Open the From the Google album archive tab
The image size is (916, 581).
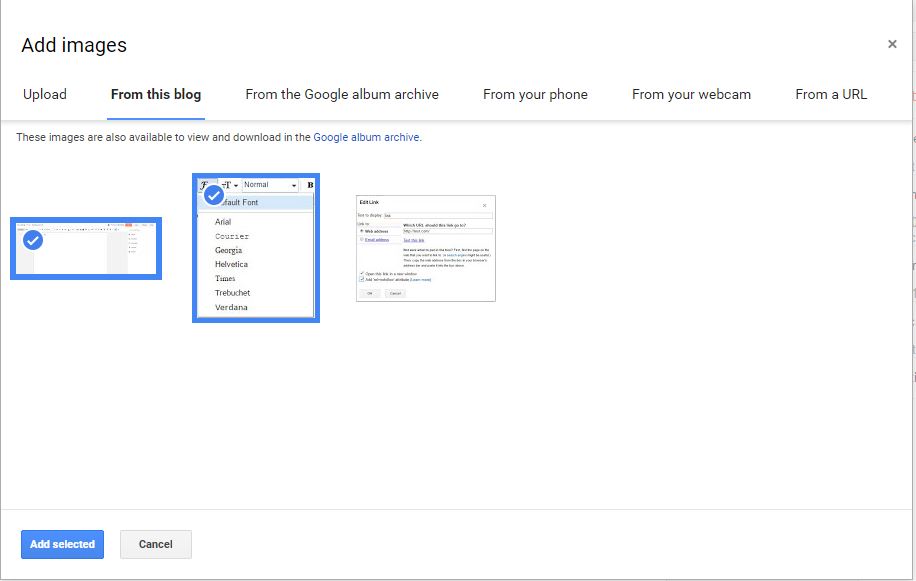[x=342, y=94]
